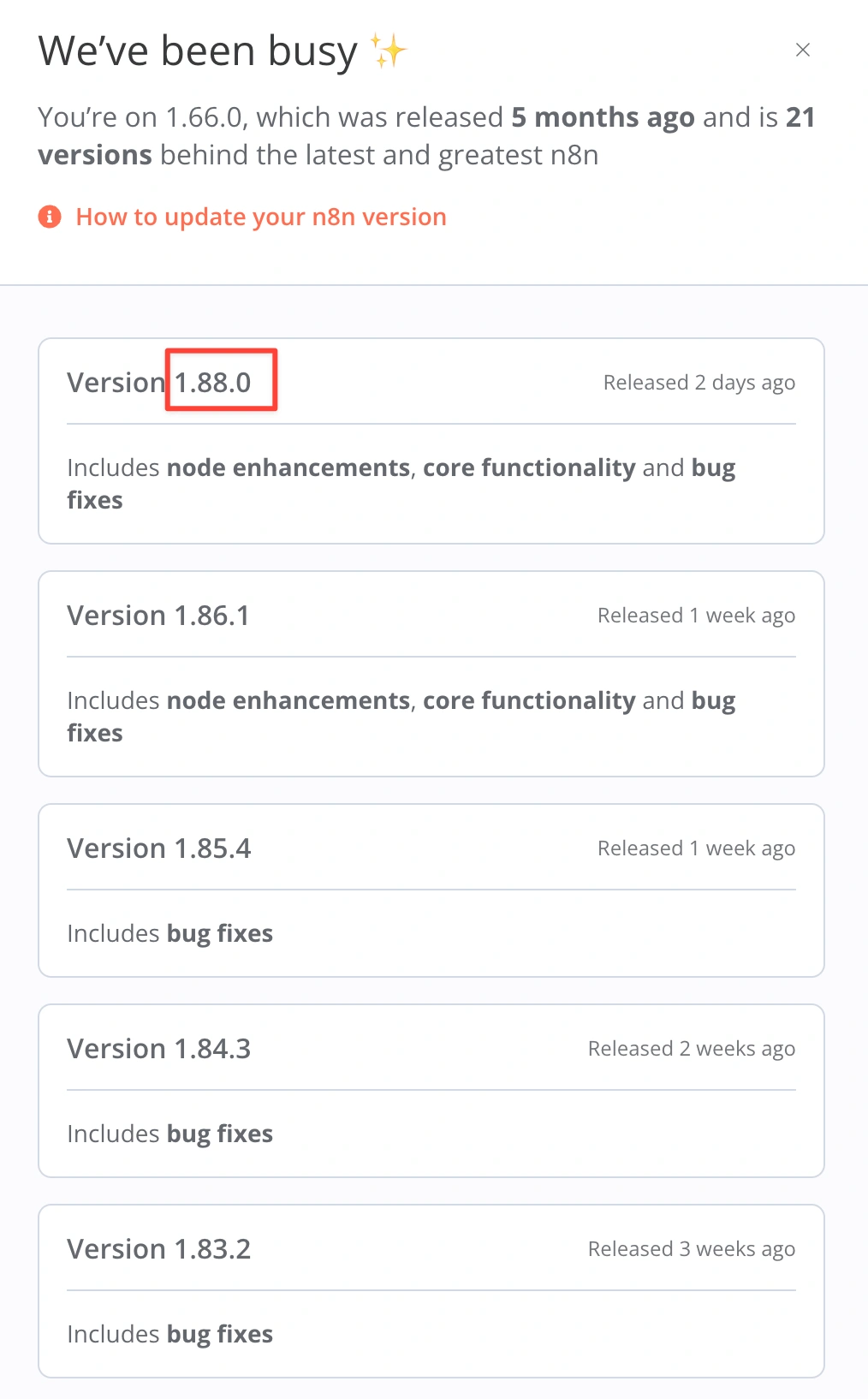Click node enhancements text in 1.88.0 card
Viewport: 868px width, 1399px height.
[x=288, y=467]
